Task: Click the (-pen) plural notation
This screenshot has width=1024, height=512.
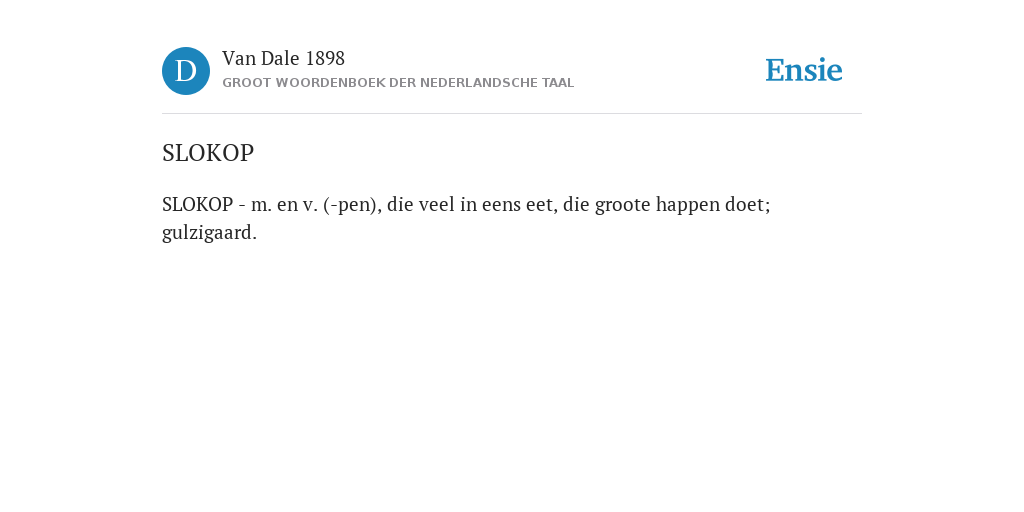Action: point(352,205)
